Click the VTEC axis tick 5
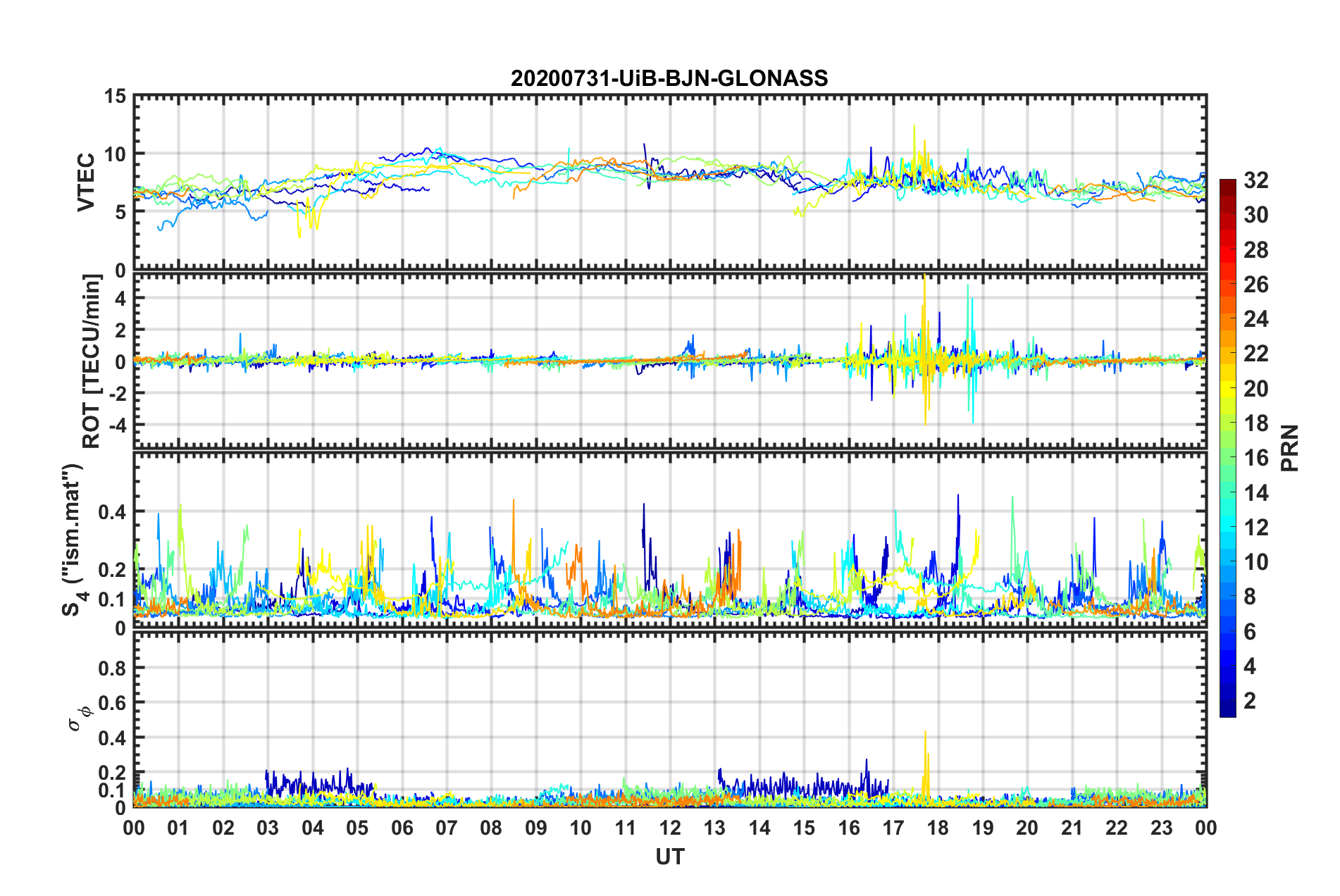The width and height of the screenshot is (1340, 896). coord(120,212)
